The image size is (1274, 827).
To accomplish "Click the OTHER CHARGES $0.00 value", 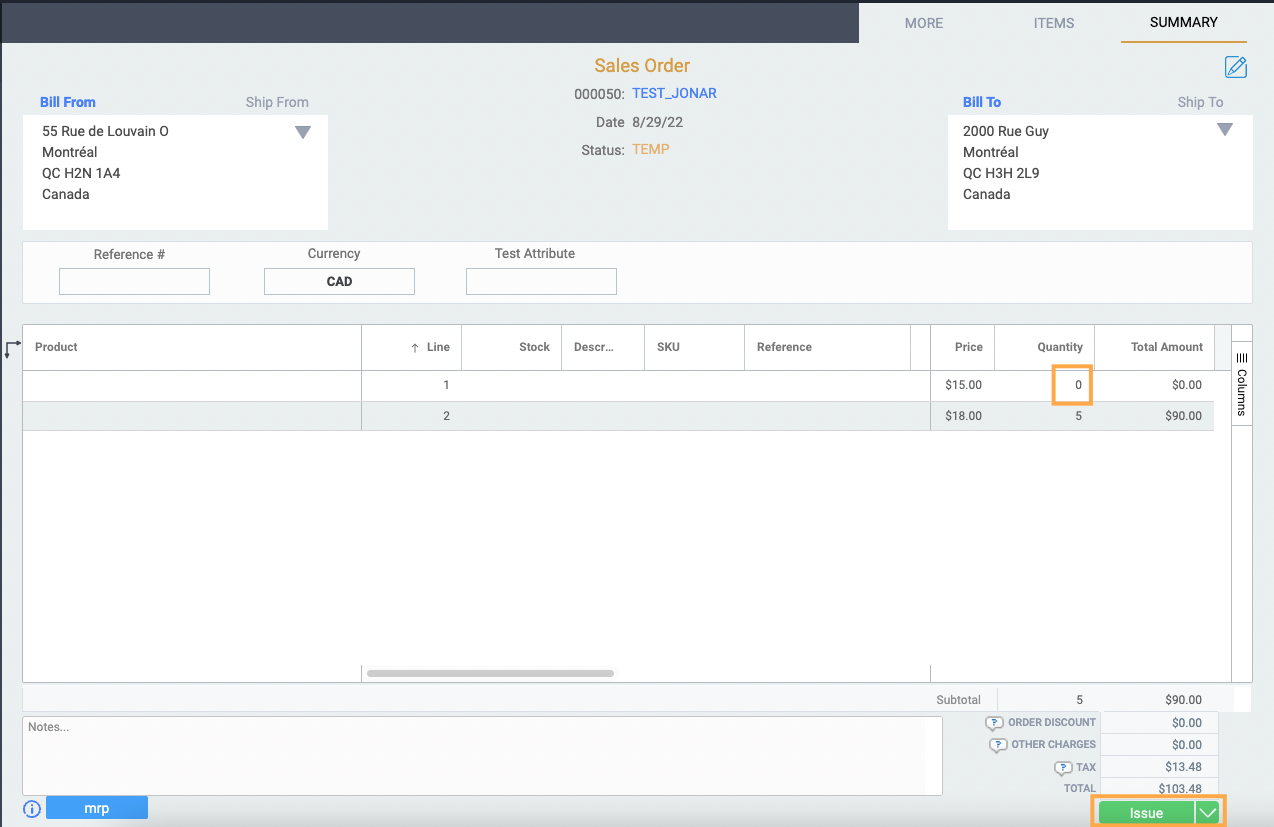I will [x=1160, y=745].
